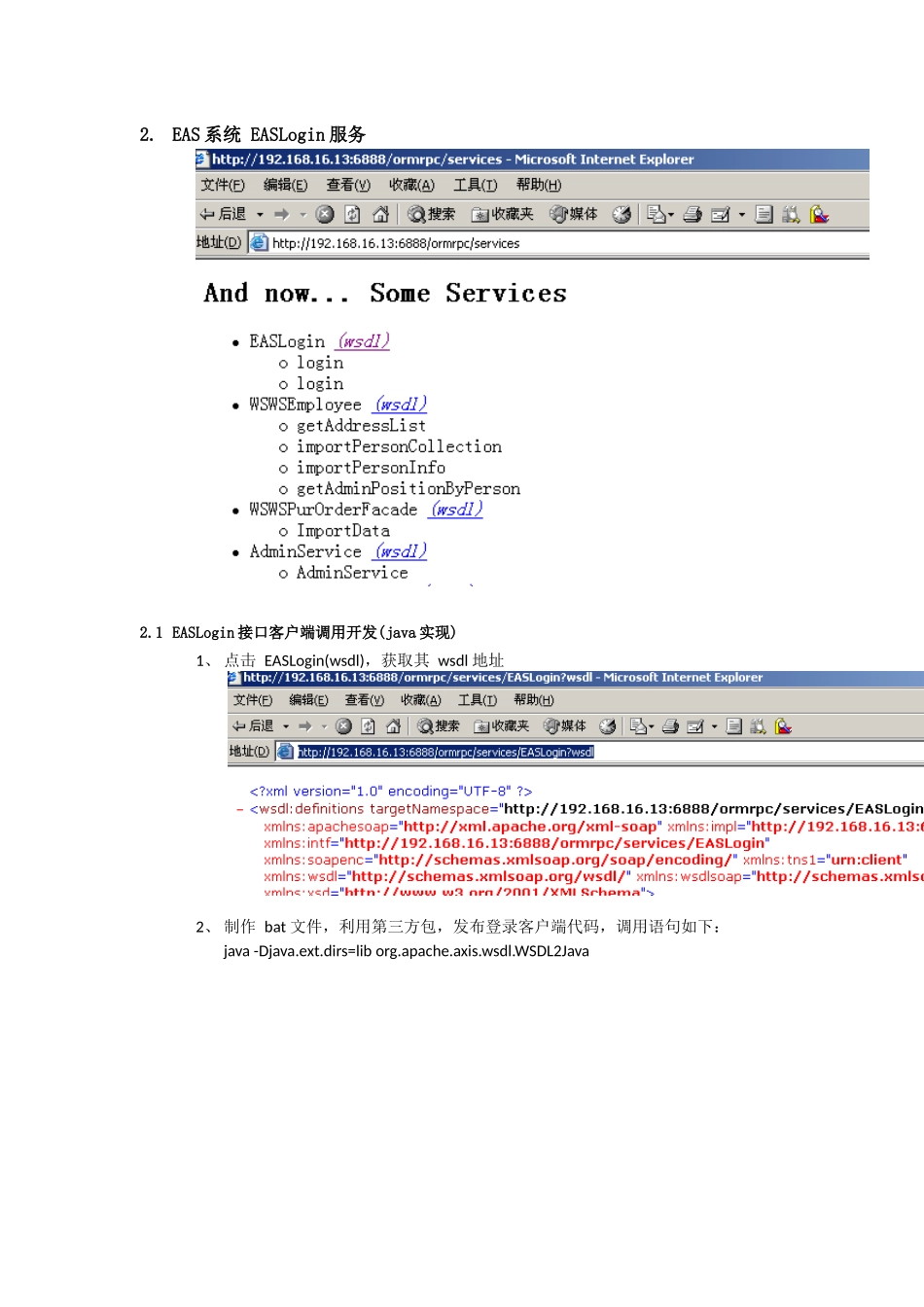
Task: Open 收藏夹 favorites in the services IE window
Action: pos(503,214)
